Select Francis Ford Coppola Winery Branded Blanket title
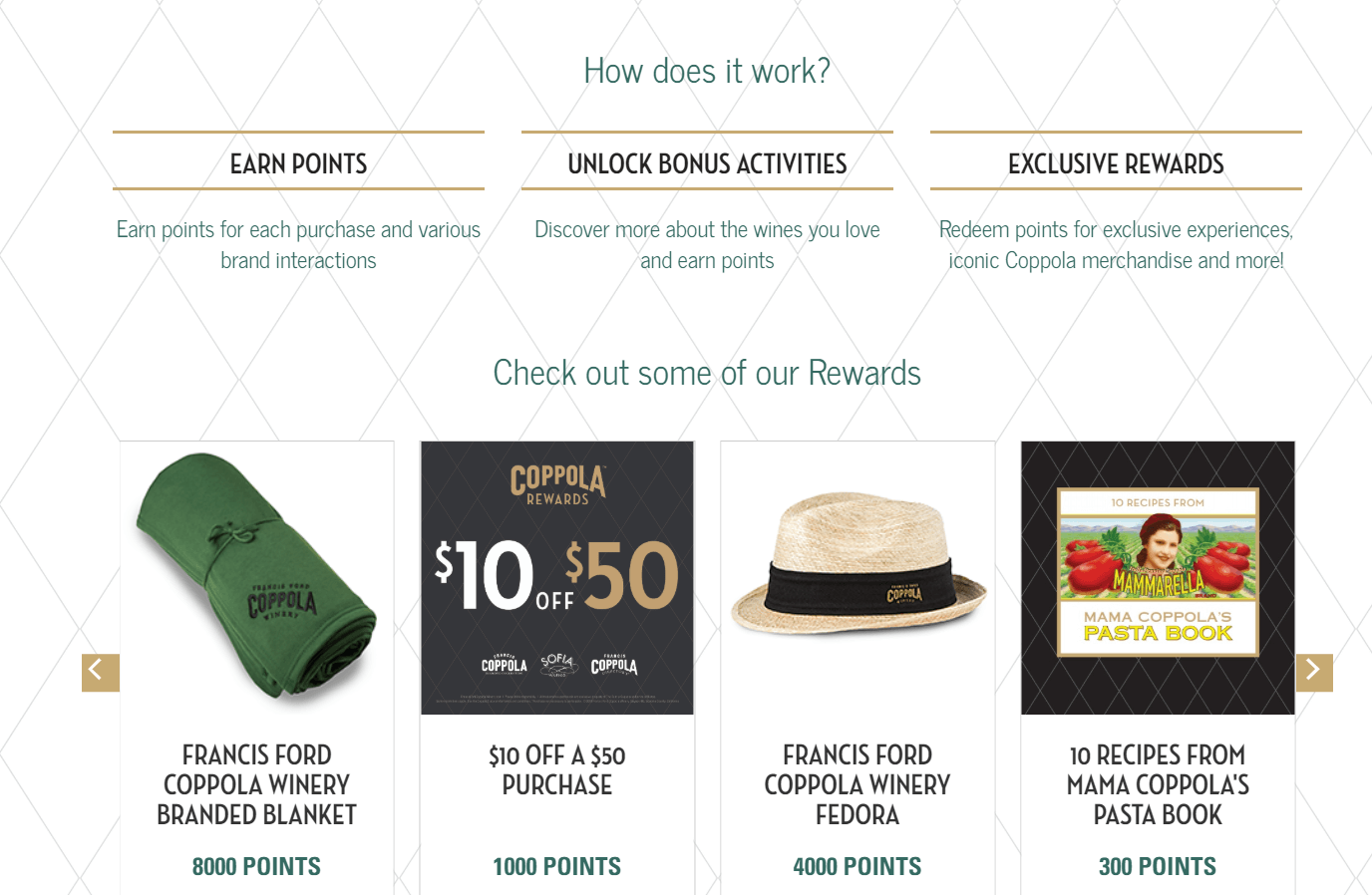Screen dimensions: 1372x895 [257, 785]
